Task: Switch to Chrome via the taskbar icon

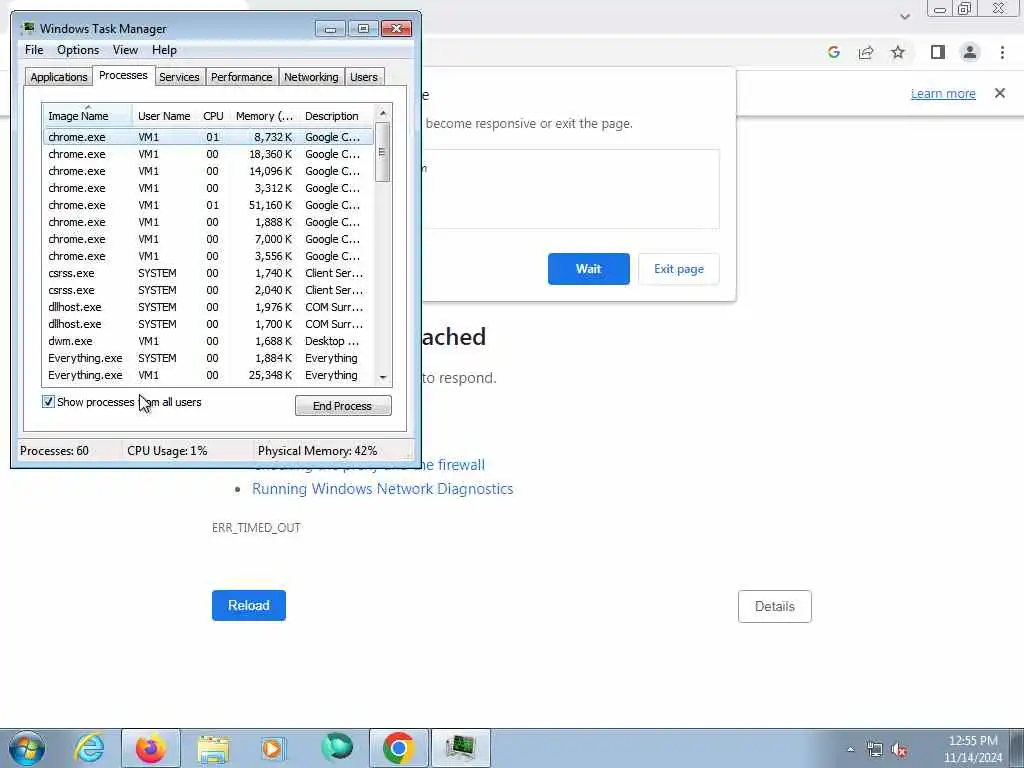Action: 399,748
